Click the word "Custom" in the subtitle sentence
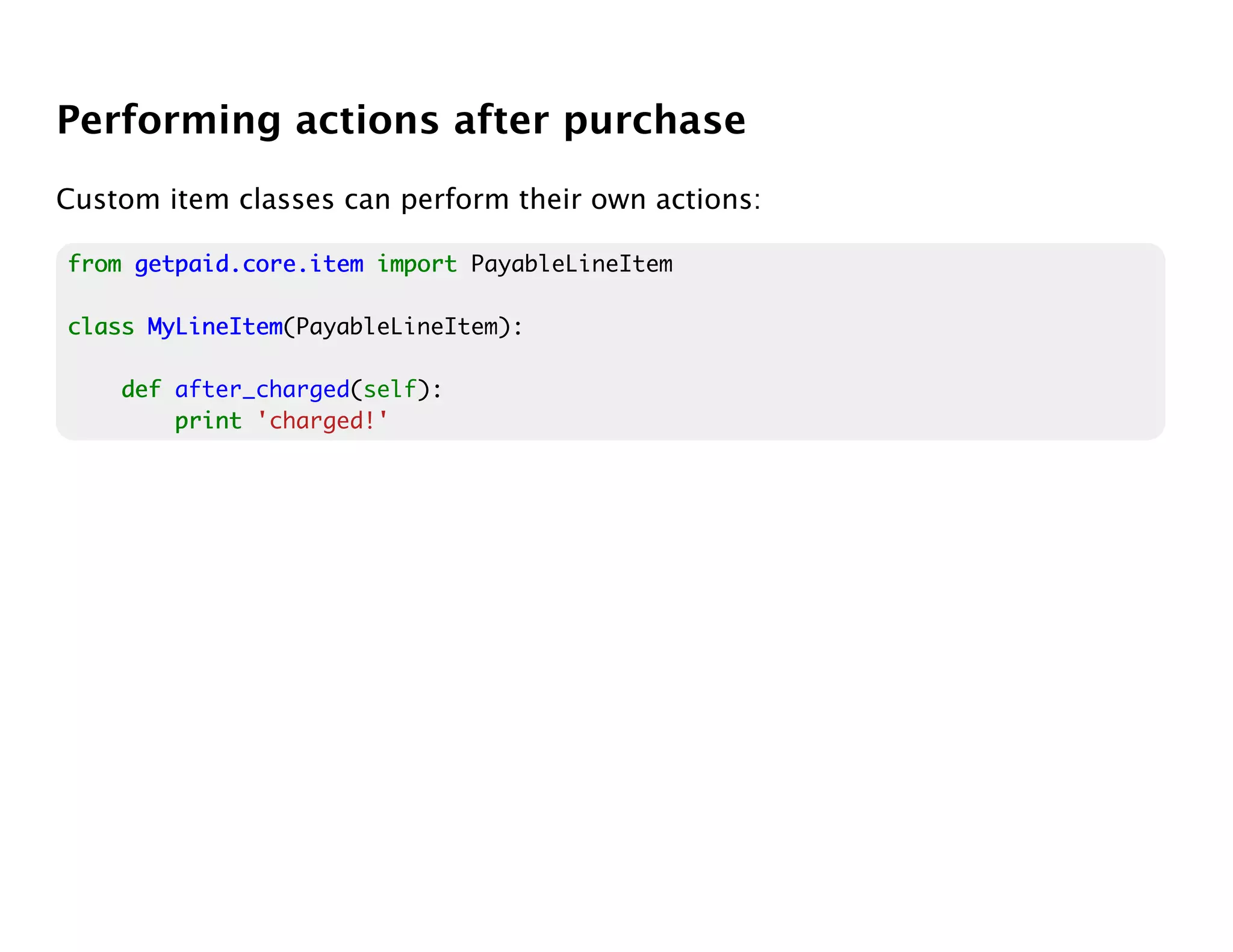Viewport: 1233px width, 952px height. click(x=108, y=199)
